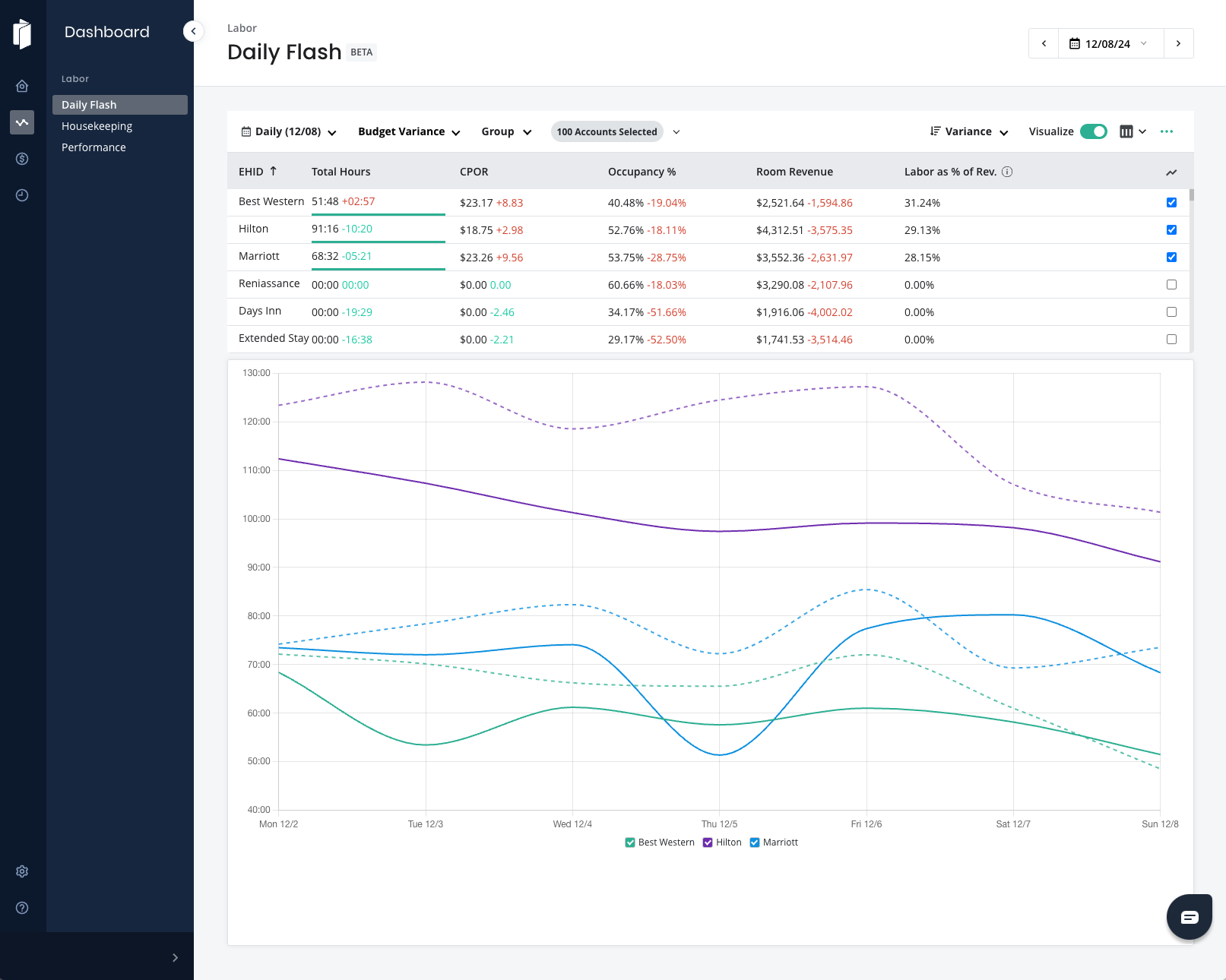
Task: Click the help question mark icon
Action: tap(22, 908)
